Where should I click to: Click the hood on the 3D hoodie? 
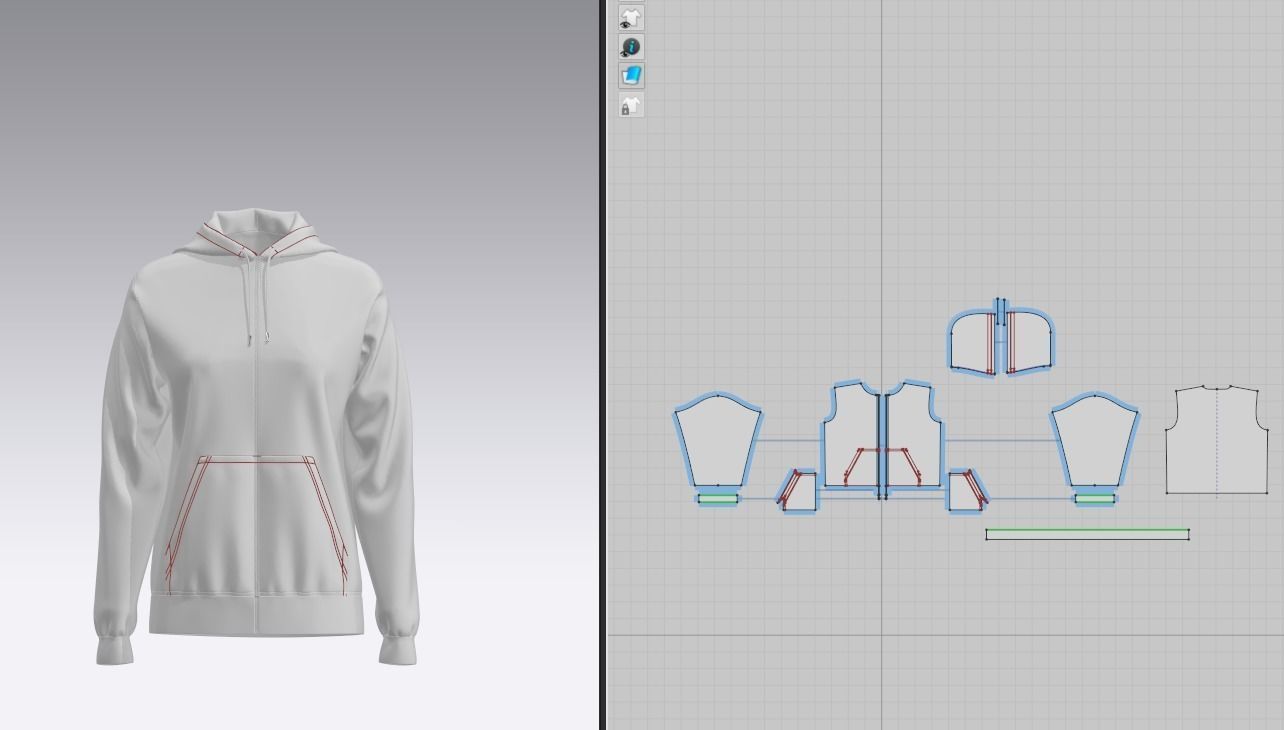pyautogui.click(x=256, y=231)
